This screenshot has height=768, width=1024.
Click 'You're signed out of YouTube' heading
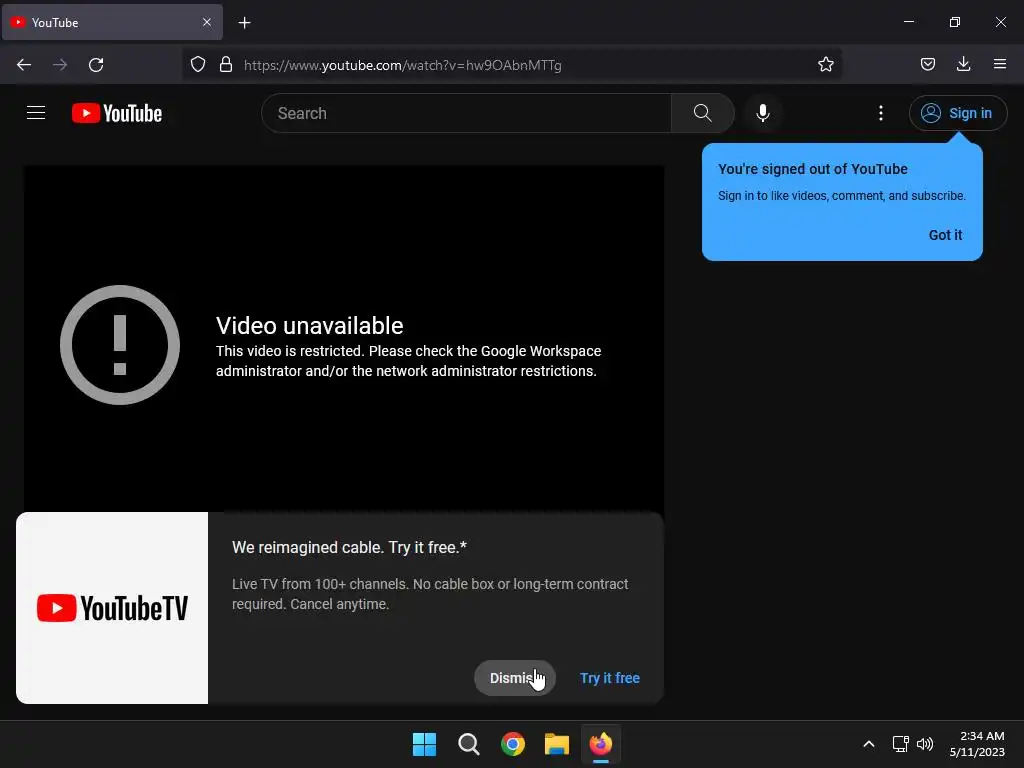tap(812, 169)
